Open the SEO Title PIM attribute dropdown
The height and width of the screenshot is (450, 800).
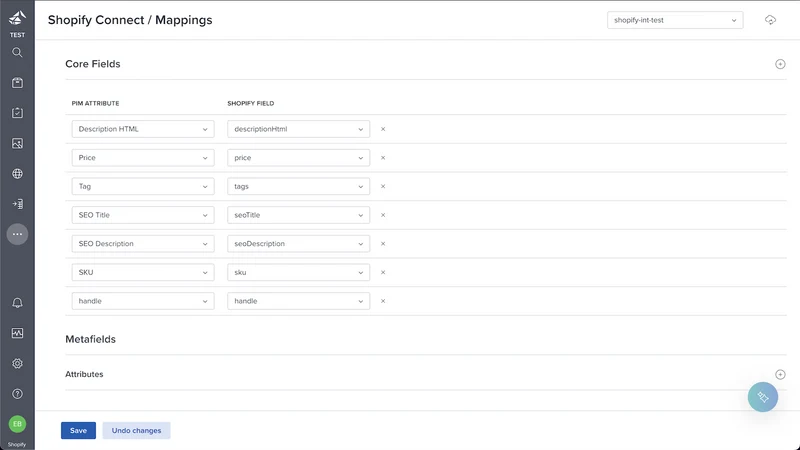pyautogui.click(x=143, y=215)
